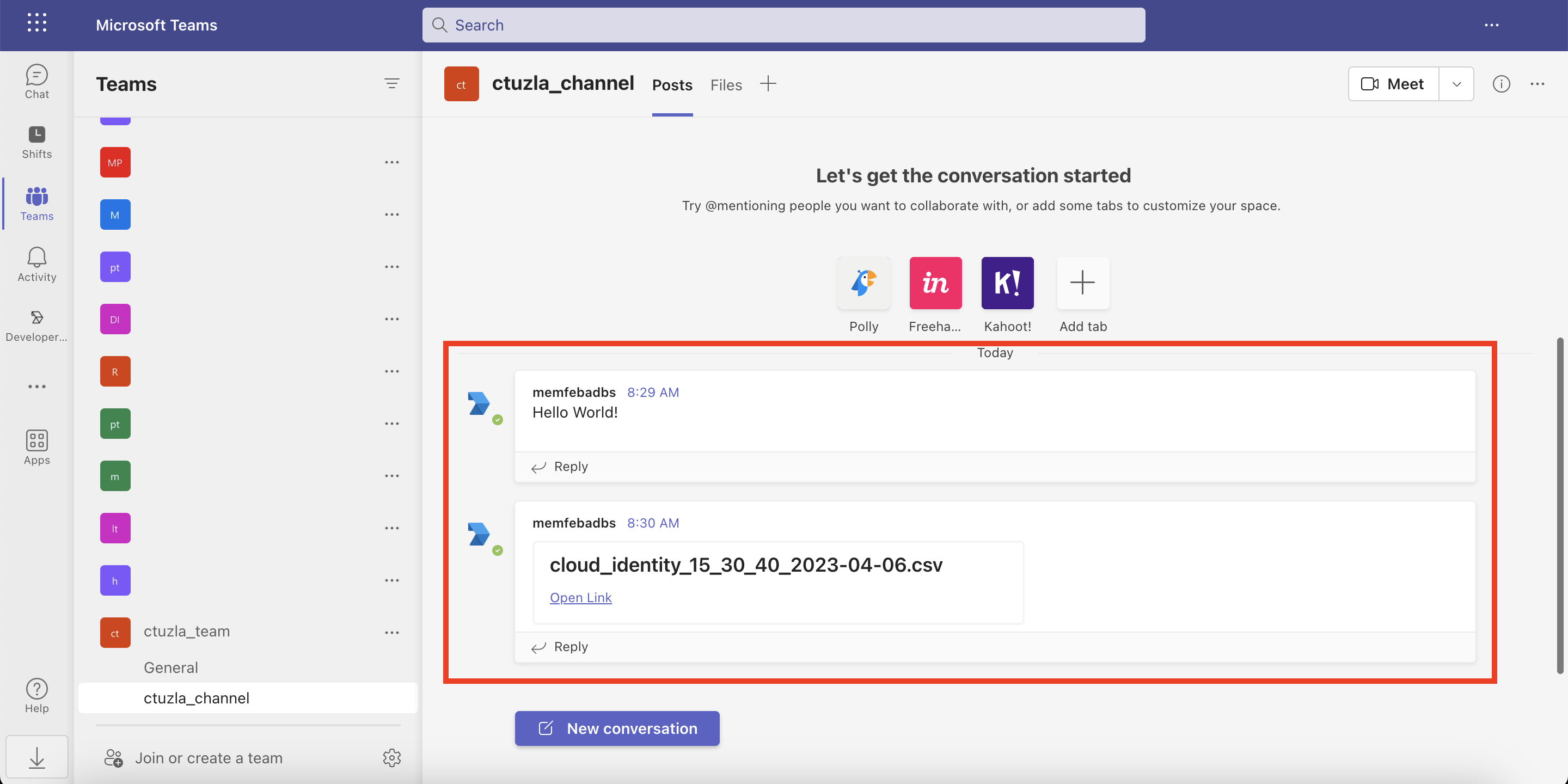Screen dimensions: 1568x784
Task: Open the Shifts app from the sidebar
Action: 36,141
